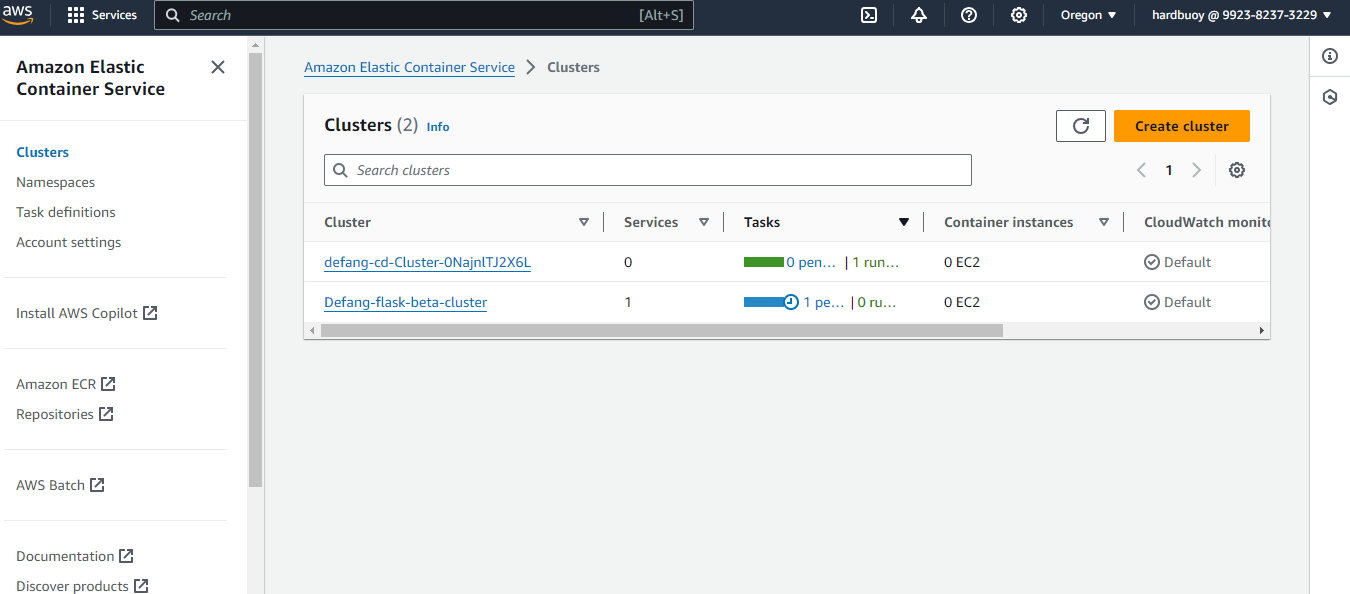Click the table horizontal scrollbar thumb
The image size is (1350, 594).
click(x=662, y=330)
